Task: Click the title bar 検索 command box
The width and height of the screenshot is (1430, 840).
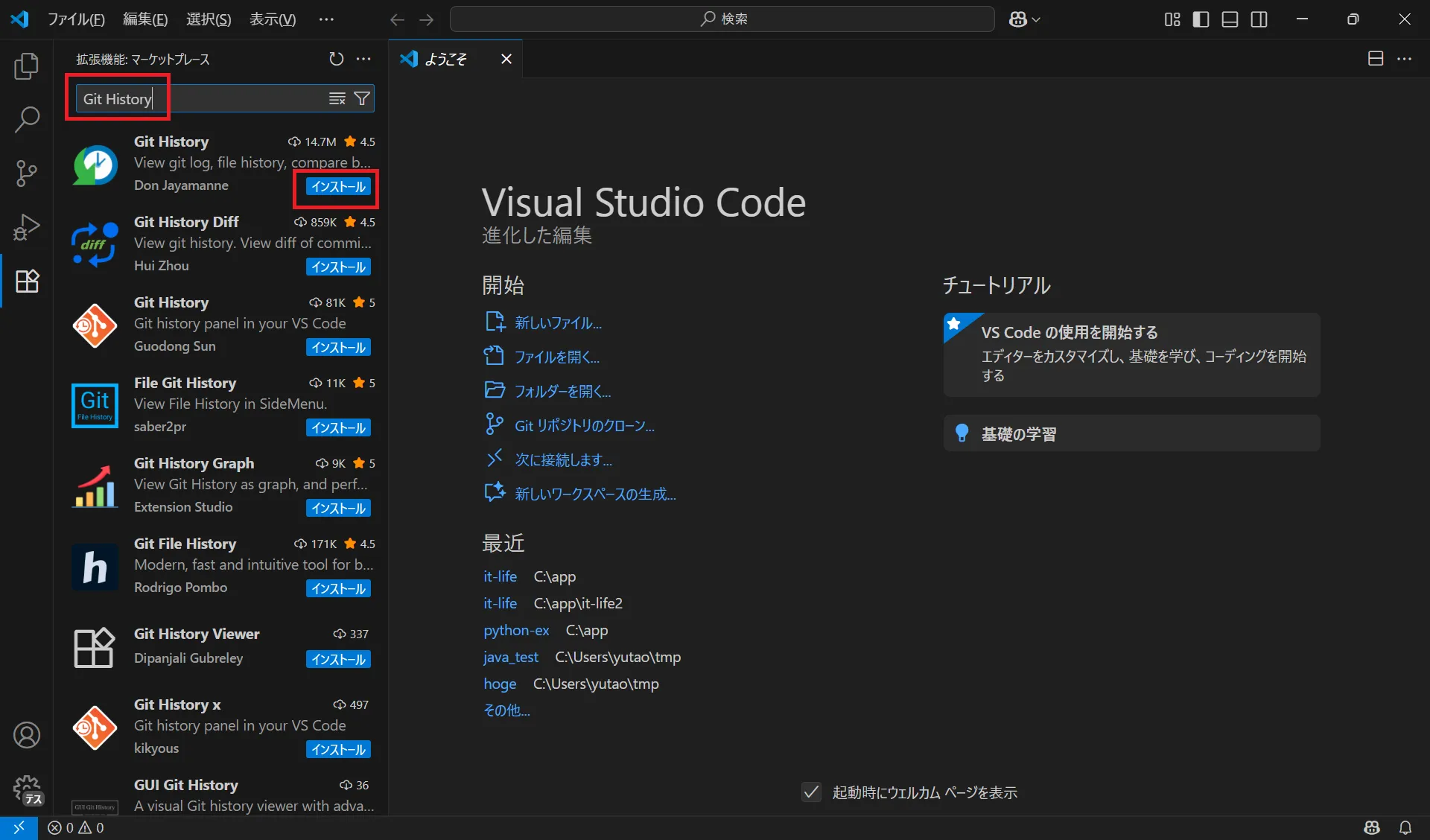Action: tap(722, 19)
